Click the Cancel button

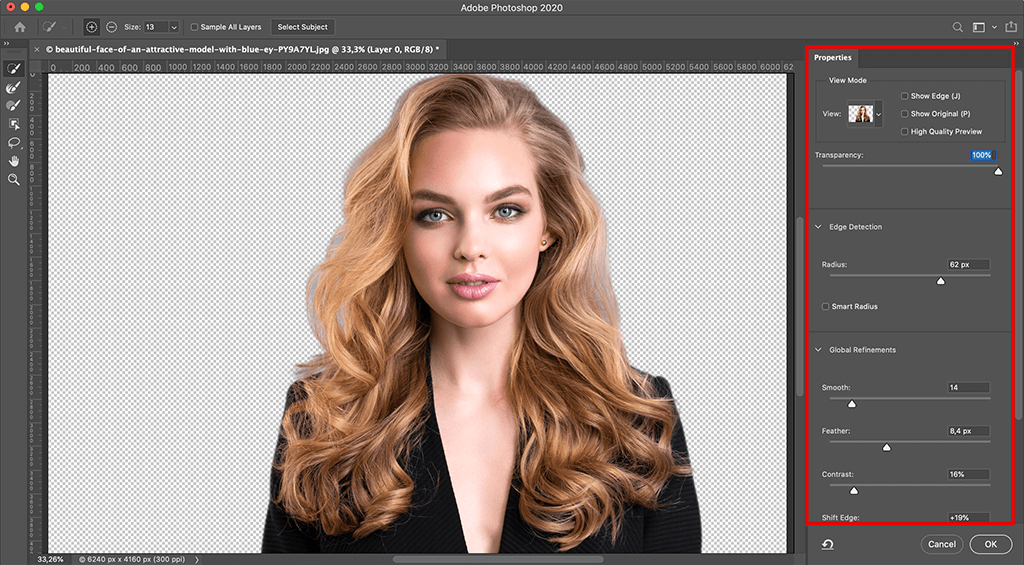click(x=942, y=544)
